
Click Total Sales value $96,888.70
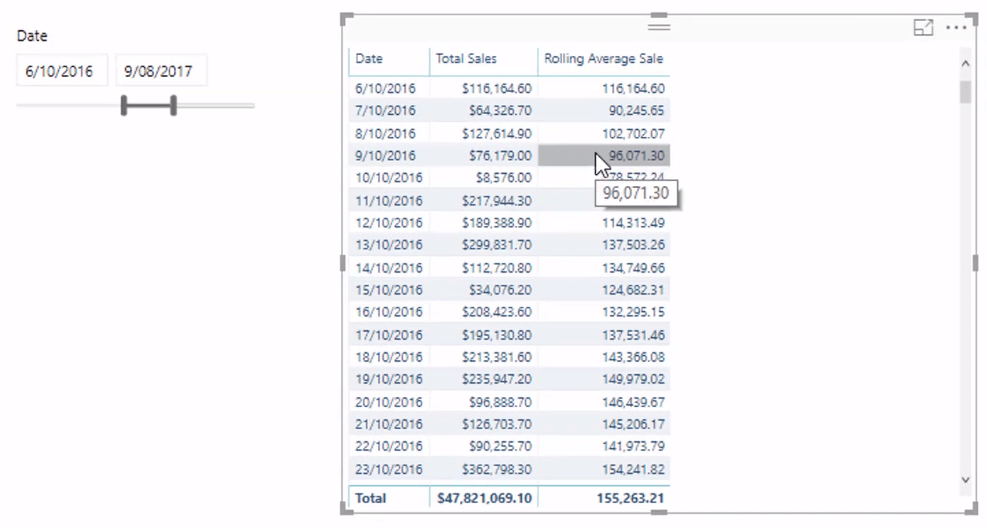[500, 402]
